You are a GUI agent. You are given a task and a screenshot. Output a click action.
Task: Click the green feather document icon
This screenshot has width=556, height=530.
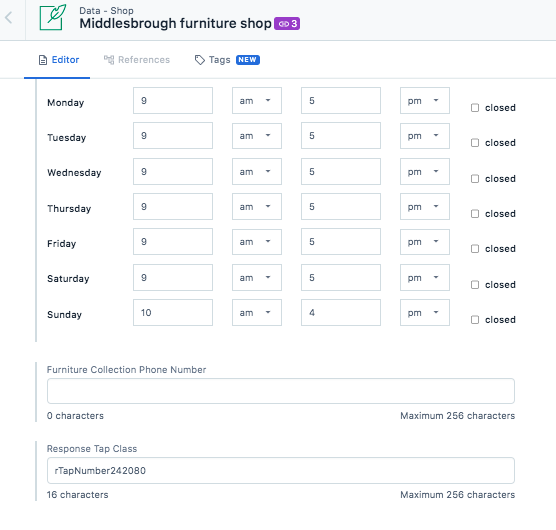(52, 17)
